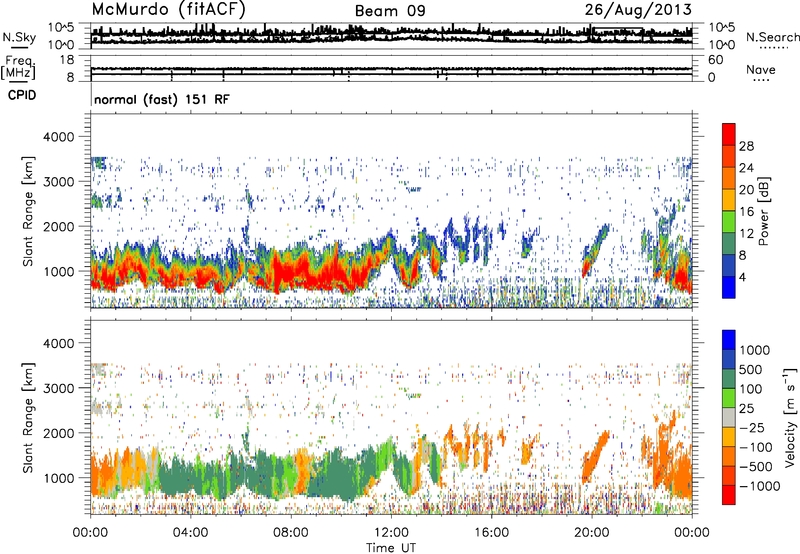This screenshot has width=800, height=554.
Task: Click the 'CPID' row label
Action: click(22, 95)
